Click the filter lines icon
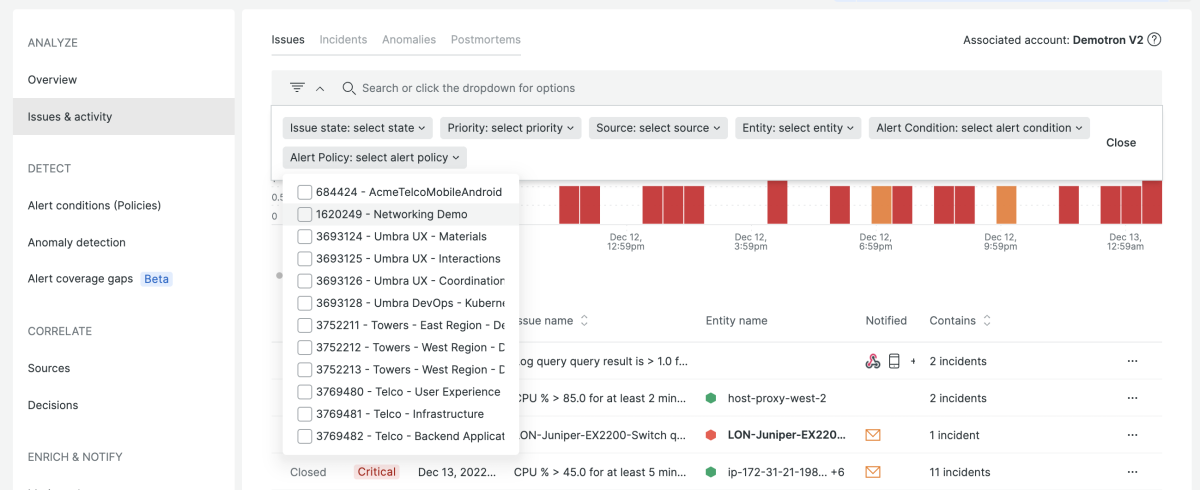Screen dimensions: 1200x490 pos(297,88)
